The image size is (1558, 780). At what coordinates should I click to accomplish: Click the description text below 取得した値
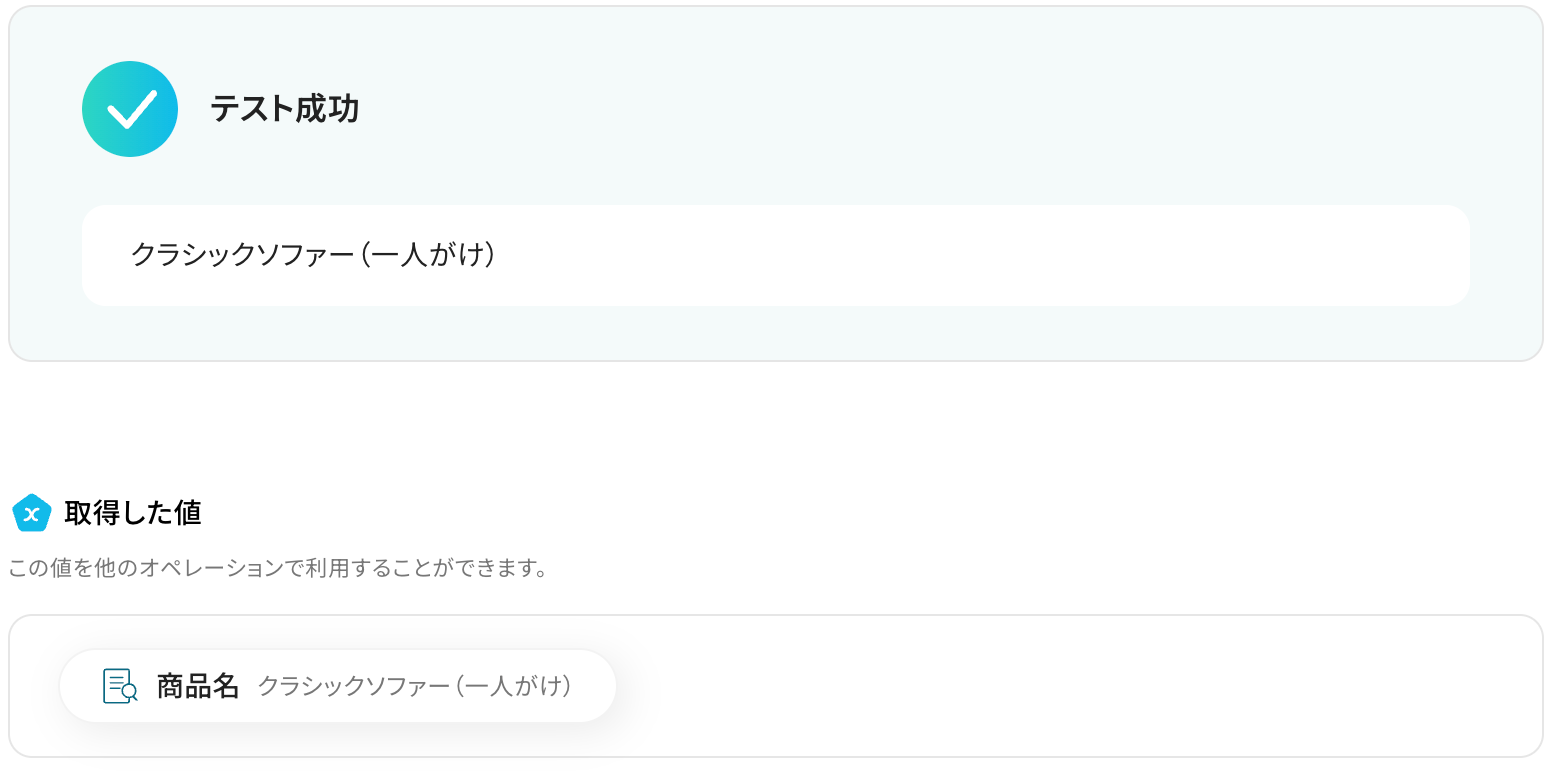click(x=278, y=569)
